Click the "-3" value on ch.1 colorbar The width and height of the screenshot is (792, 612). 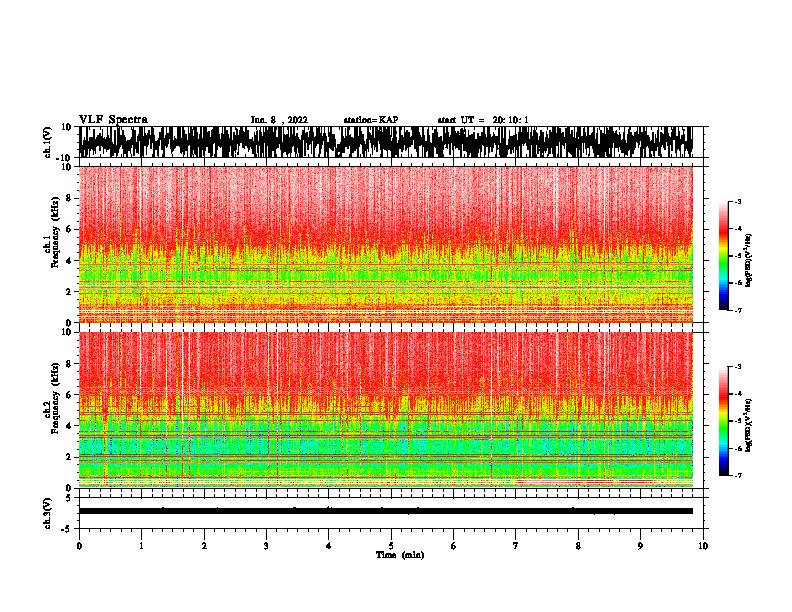[737, 201]
